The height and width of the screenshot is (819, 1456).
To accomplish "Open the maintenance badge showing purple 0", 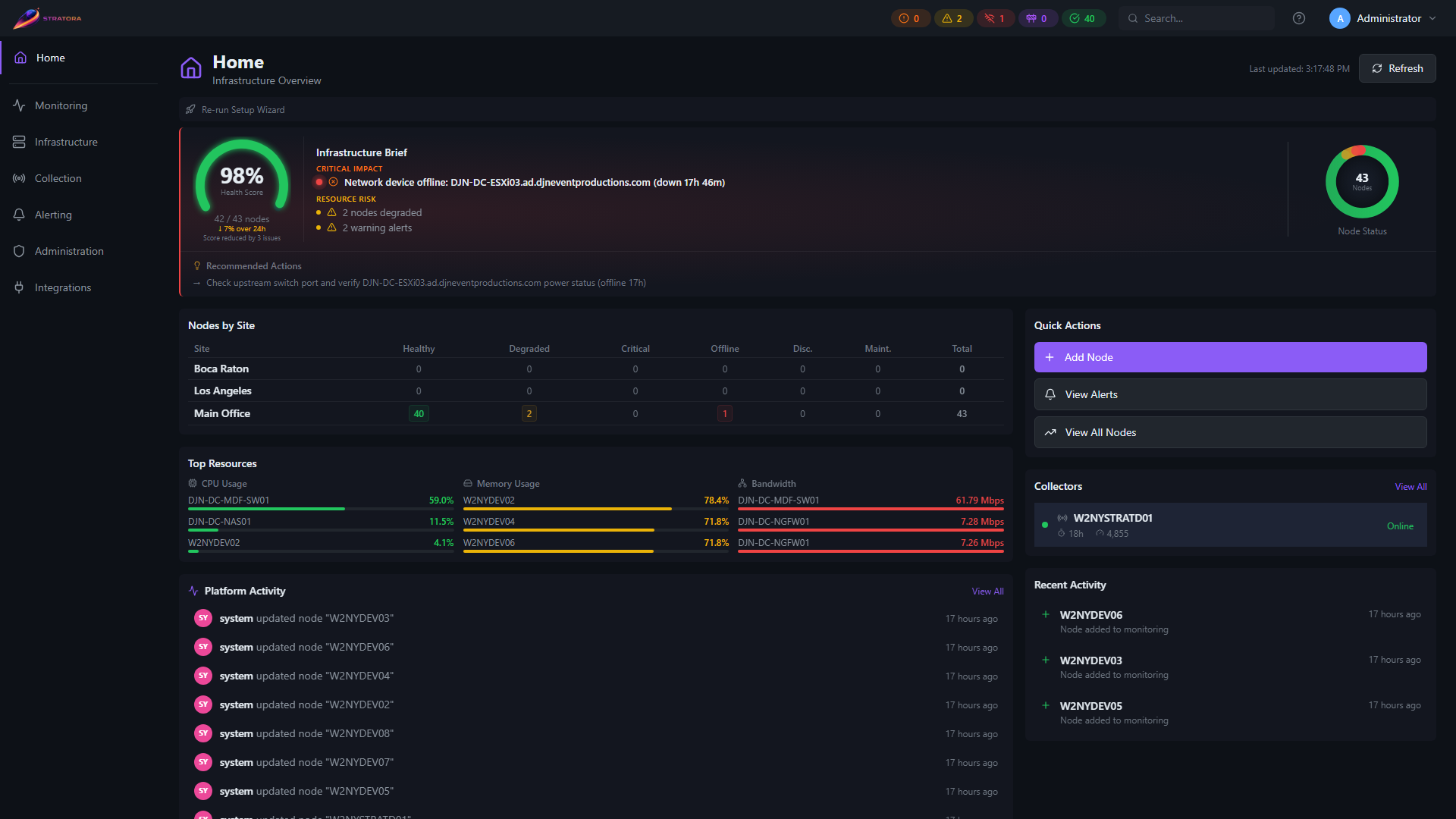I will pos(1037,18).
